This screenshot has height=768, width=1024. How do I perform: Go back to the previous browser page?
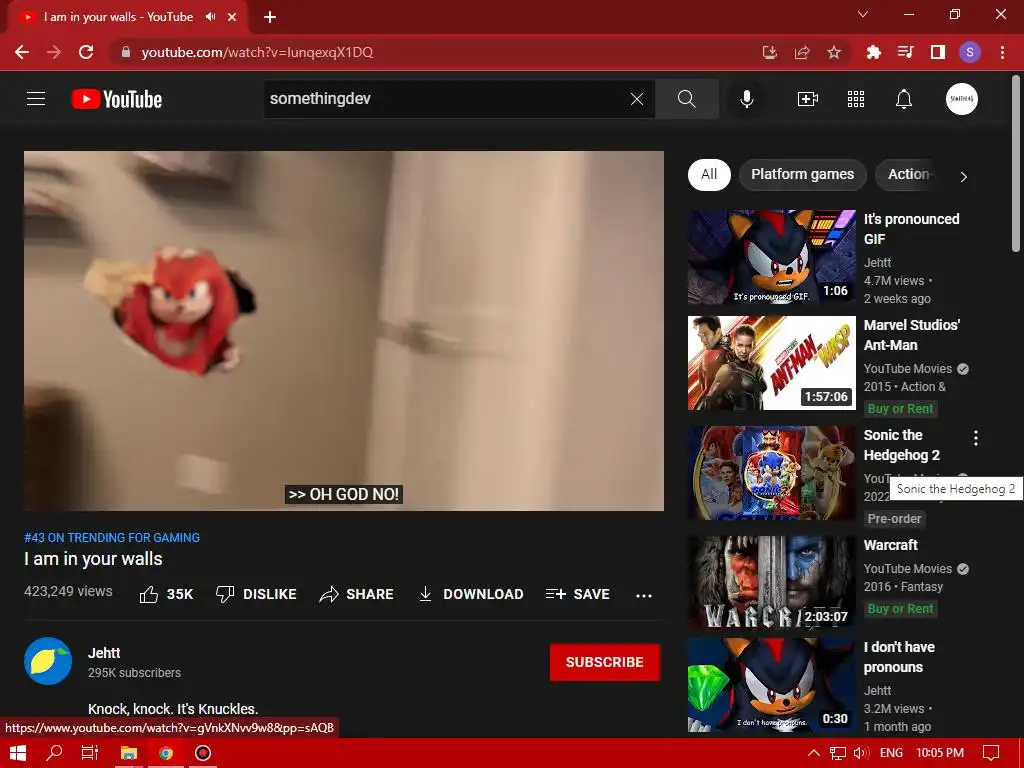tap(22, 52)
